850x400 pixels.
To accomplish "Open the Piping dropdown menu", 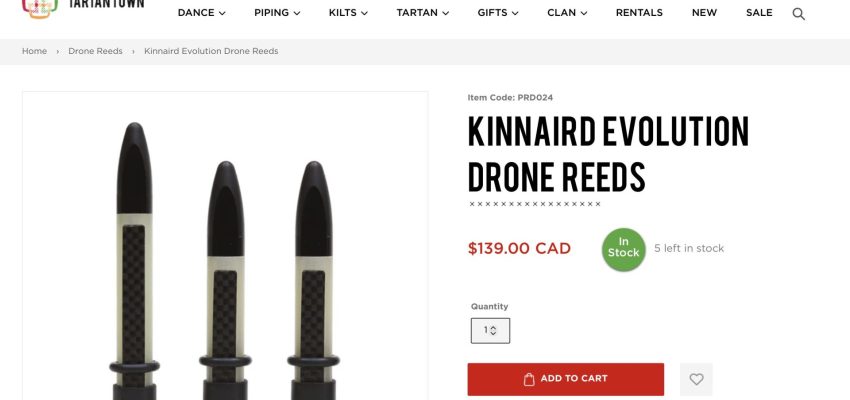I will [x=277, y=13].
